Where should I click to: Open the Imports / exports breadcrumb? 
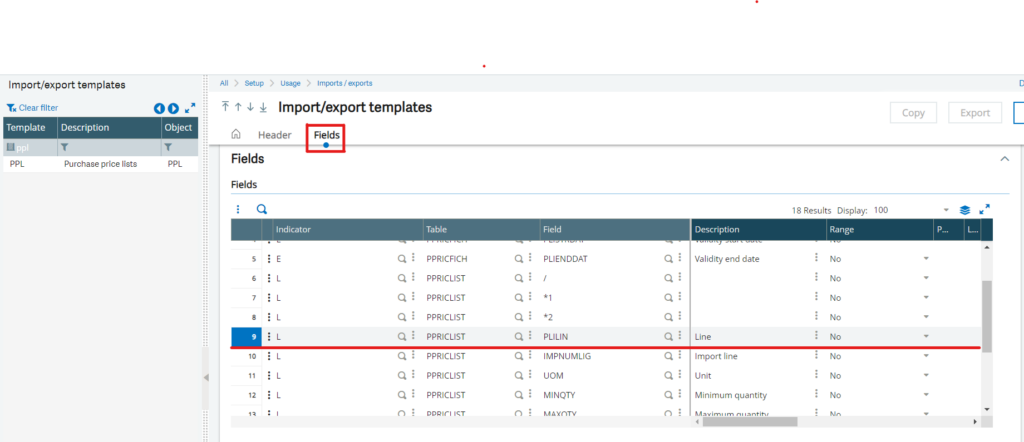pyautogui.click(x=344, y=83)
